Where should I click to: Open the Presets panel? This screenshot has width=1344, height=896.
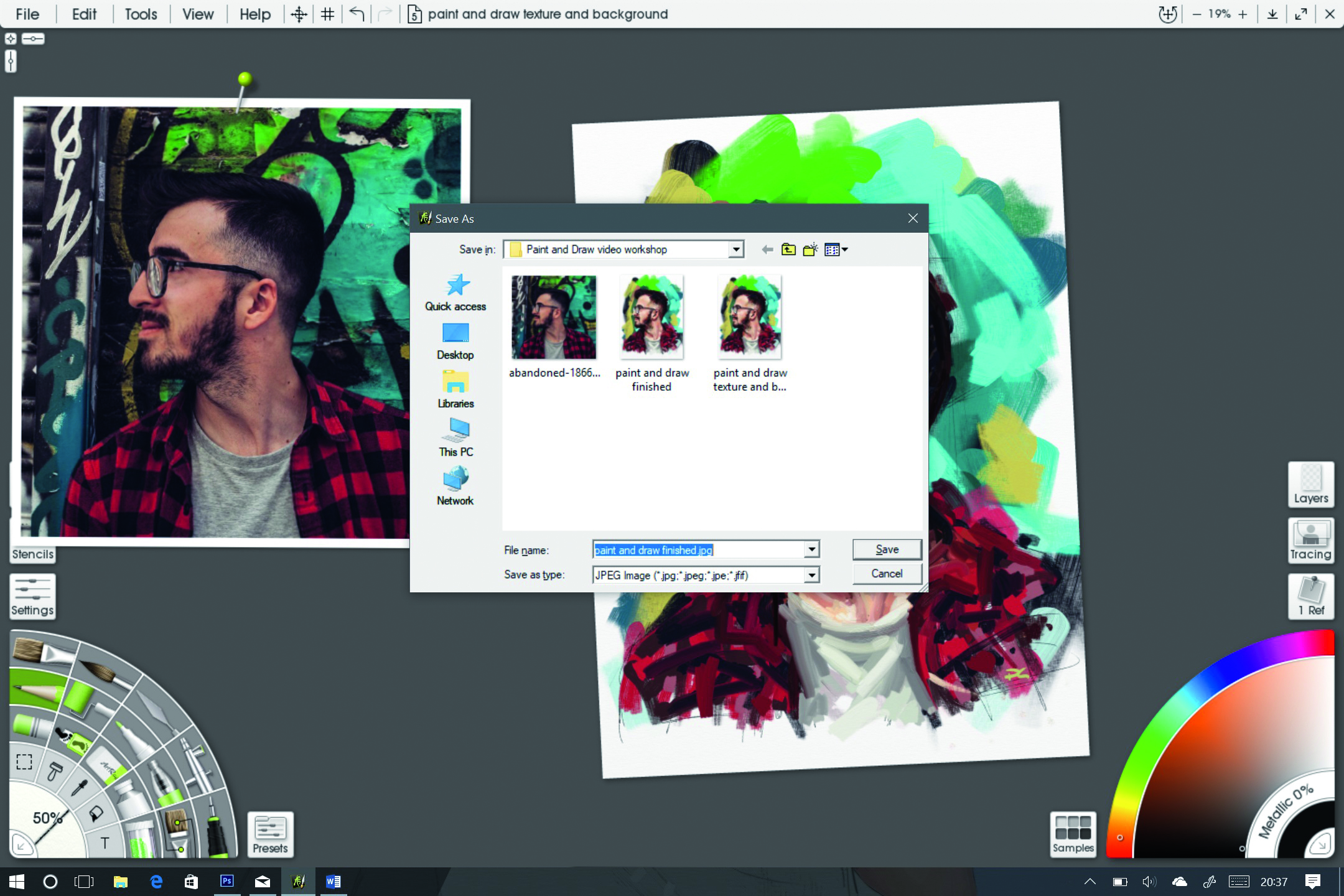coord(270,834)
